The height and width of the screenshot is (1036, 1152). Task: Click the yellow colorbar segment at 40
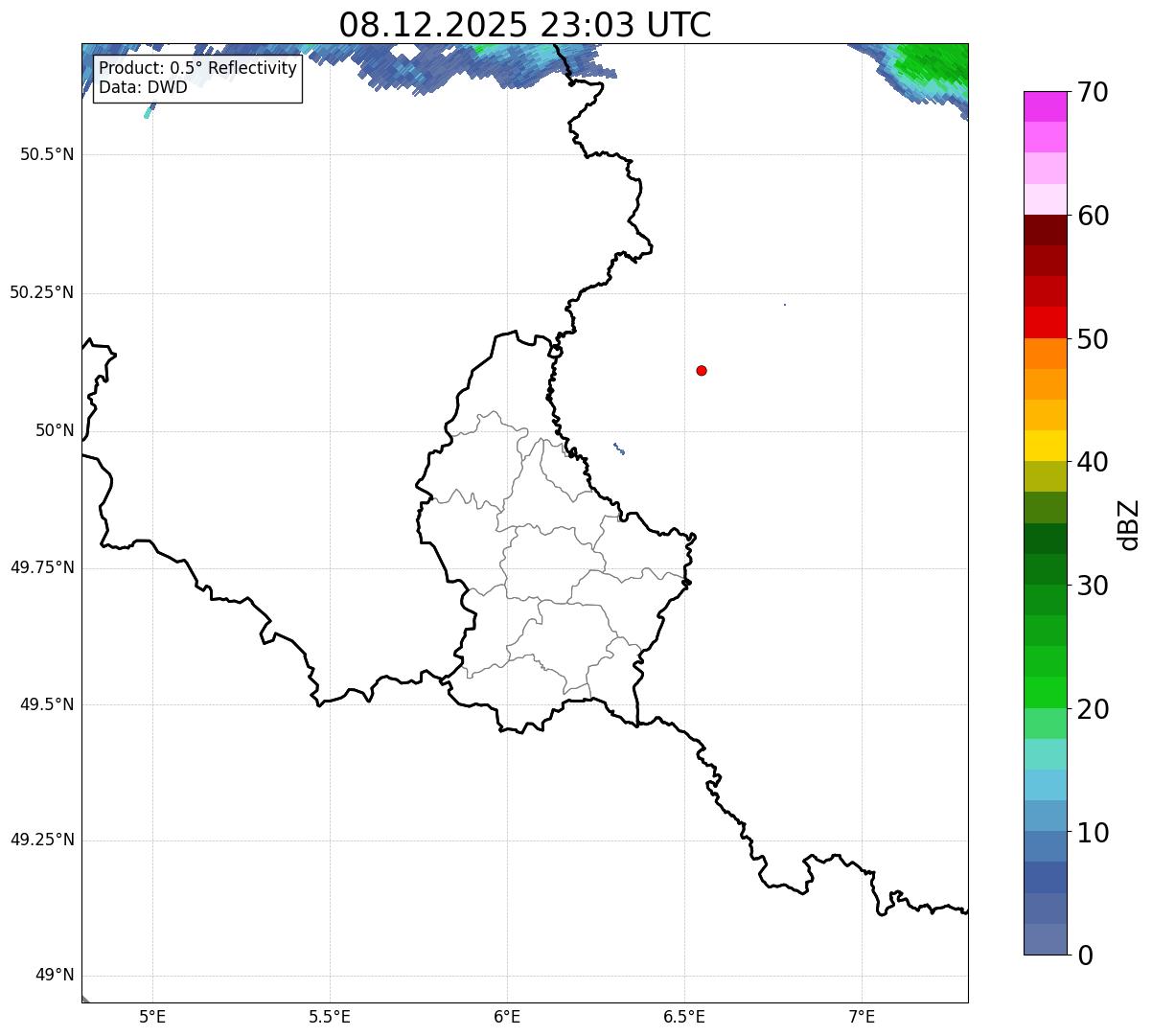click(x=1045, y=446)
